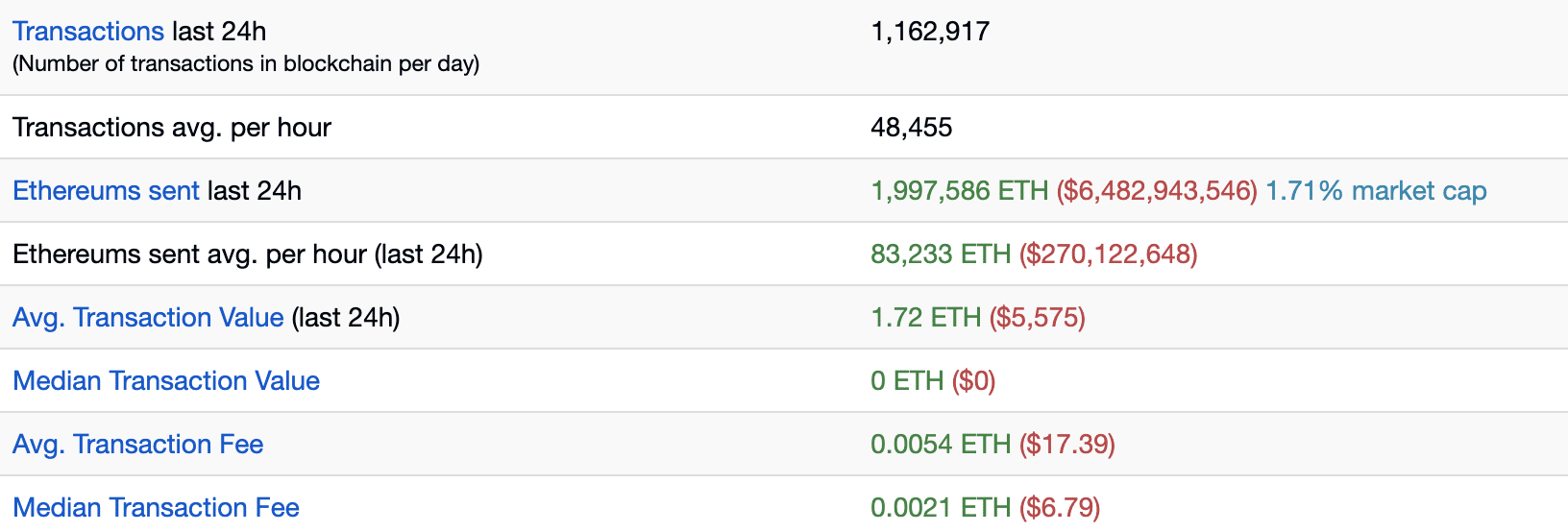Click the 1.72 ETH average value
Viewport: 1568px width, 532px height.
[x=925, y=318]
